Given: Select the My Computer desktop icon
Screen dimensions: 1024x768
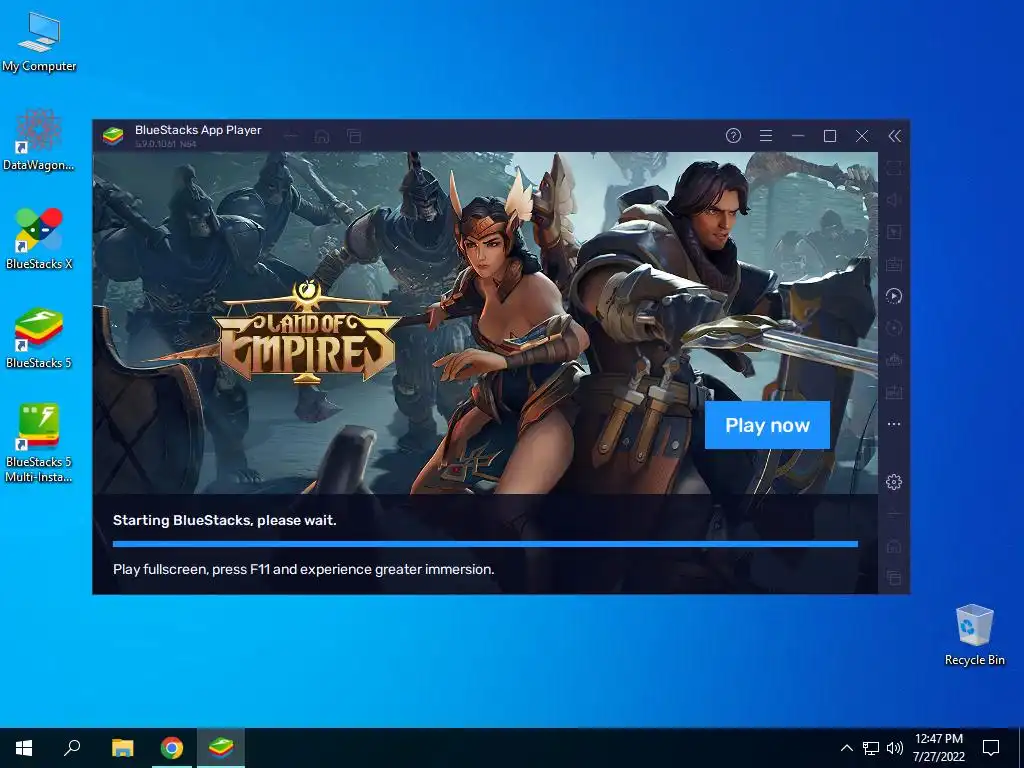Looking at the screenshot, I should [39, 42].
